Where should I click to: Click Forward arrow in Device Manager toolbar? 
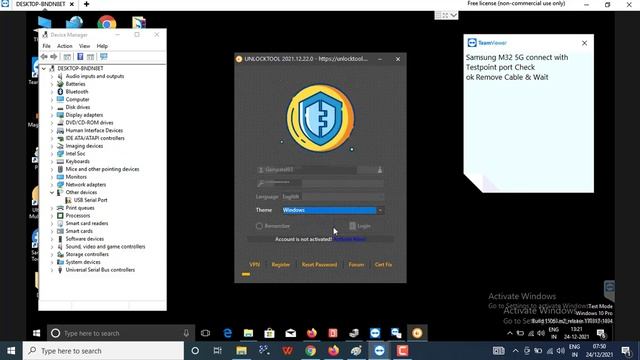coord(54,57)
